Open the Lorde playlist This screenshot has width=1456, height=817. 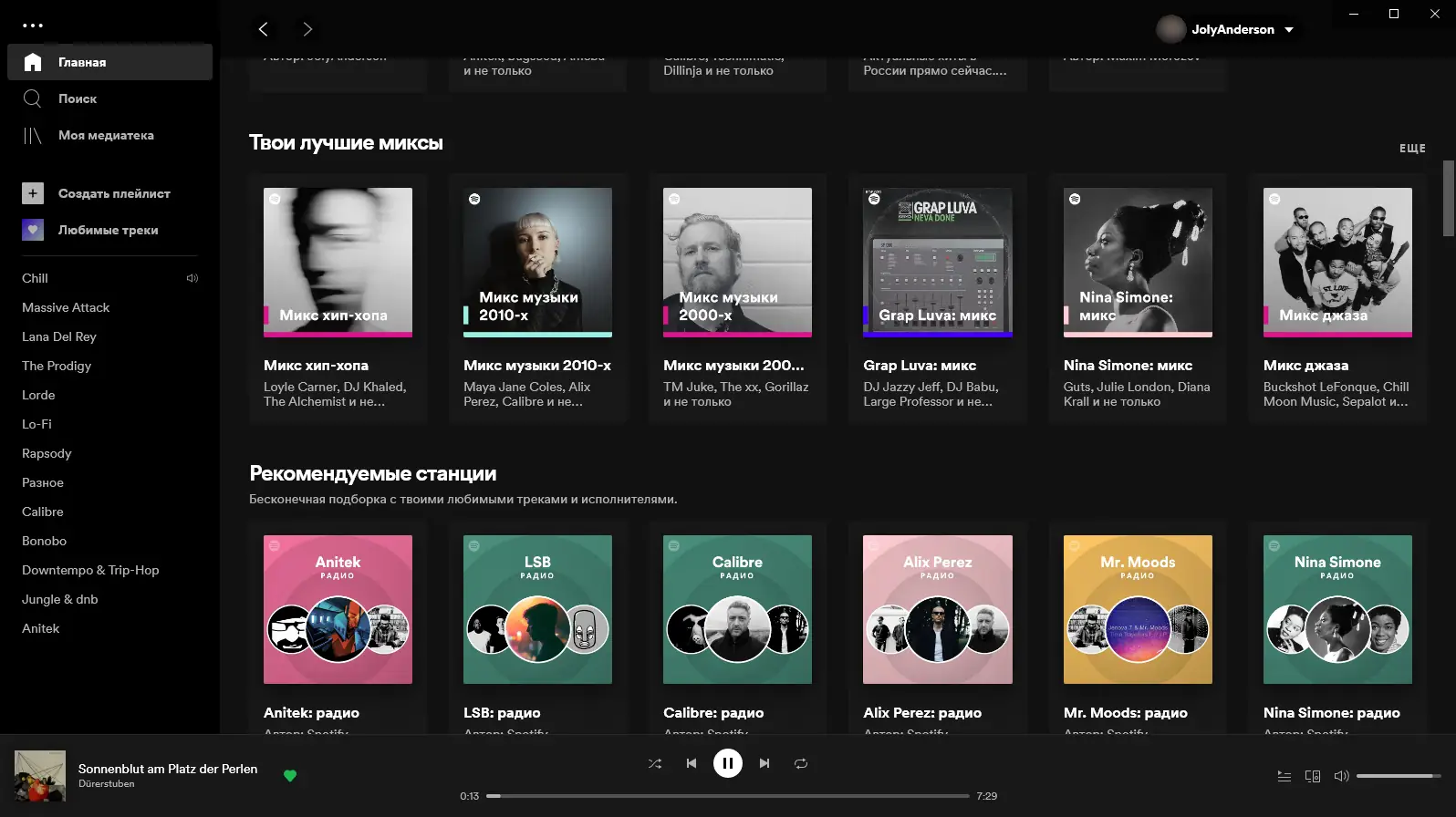(x=38, y=395)
